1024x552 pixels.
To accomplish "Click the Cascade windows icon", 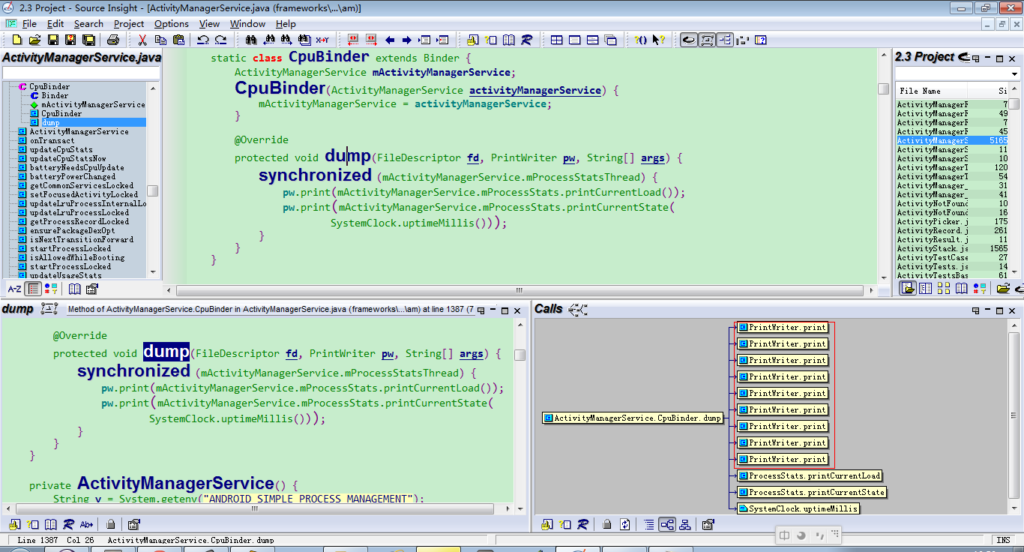I will point(611,40).
